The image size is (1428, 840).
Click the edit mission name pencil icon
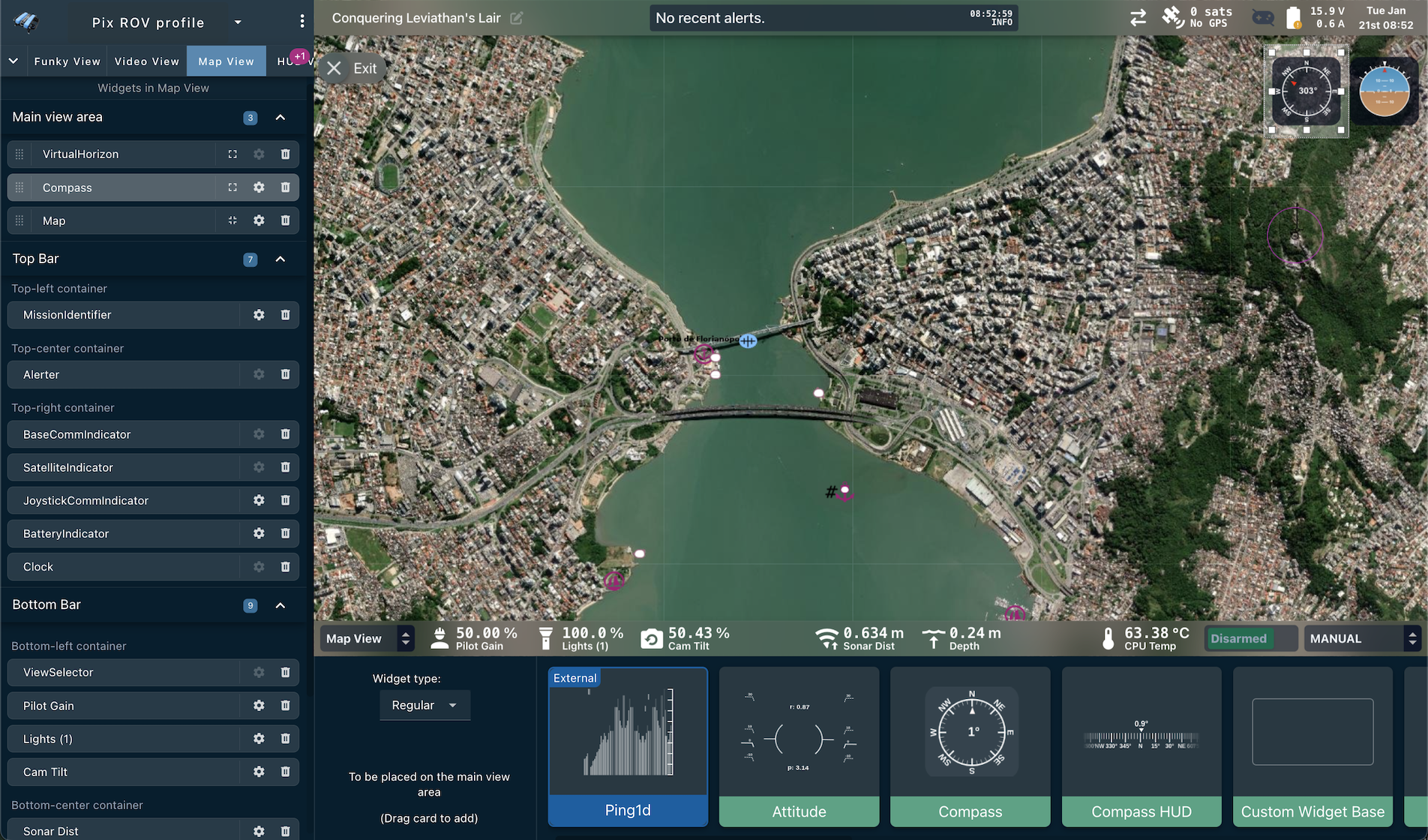(x=517, y=18)
